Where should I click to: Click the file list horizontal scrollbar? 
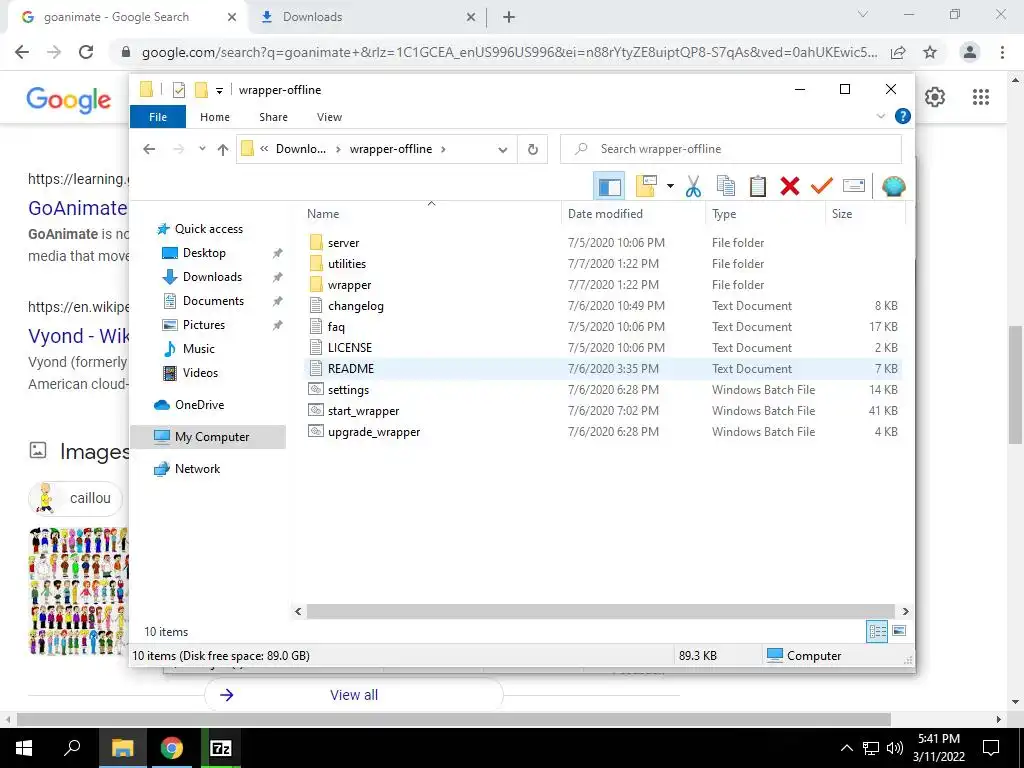click(x=600, y=611)
